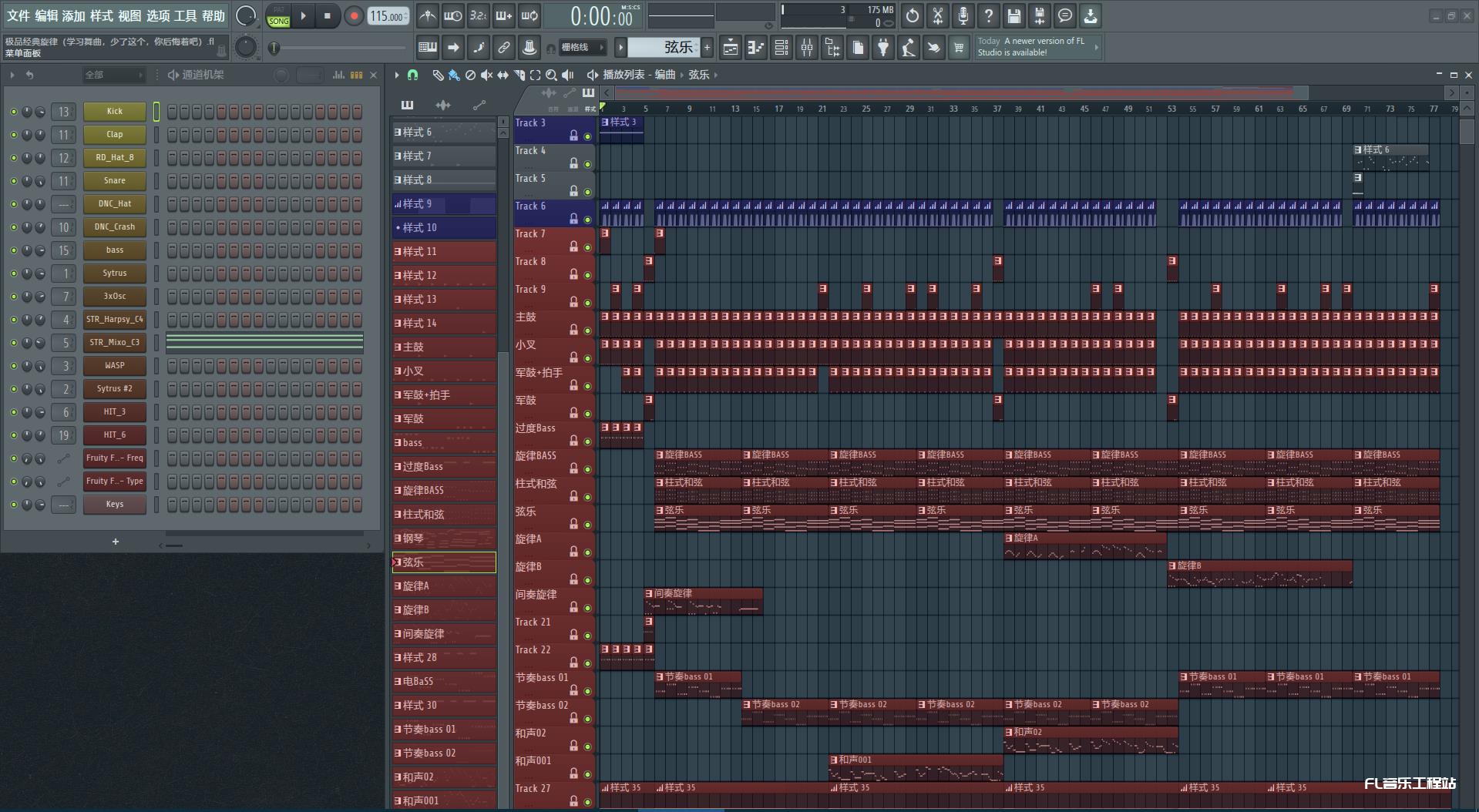Add a new channel with plus button
Screen dimensions: 1479x812
click(x=116, y=542)
